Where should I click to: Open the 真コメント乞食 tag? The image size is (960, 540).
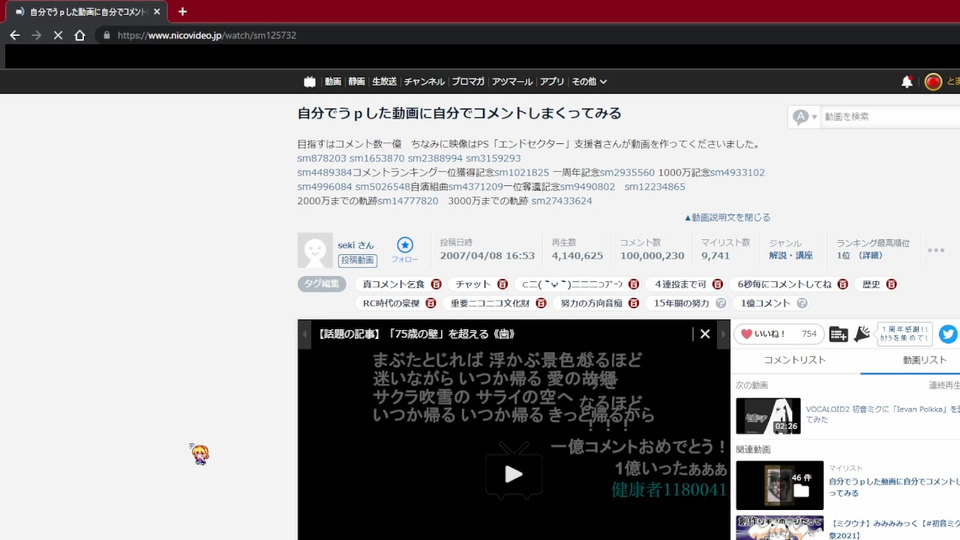393,284
